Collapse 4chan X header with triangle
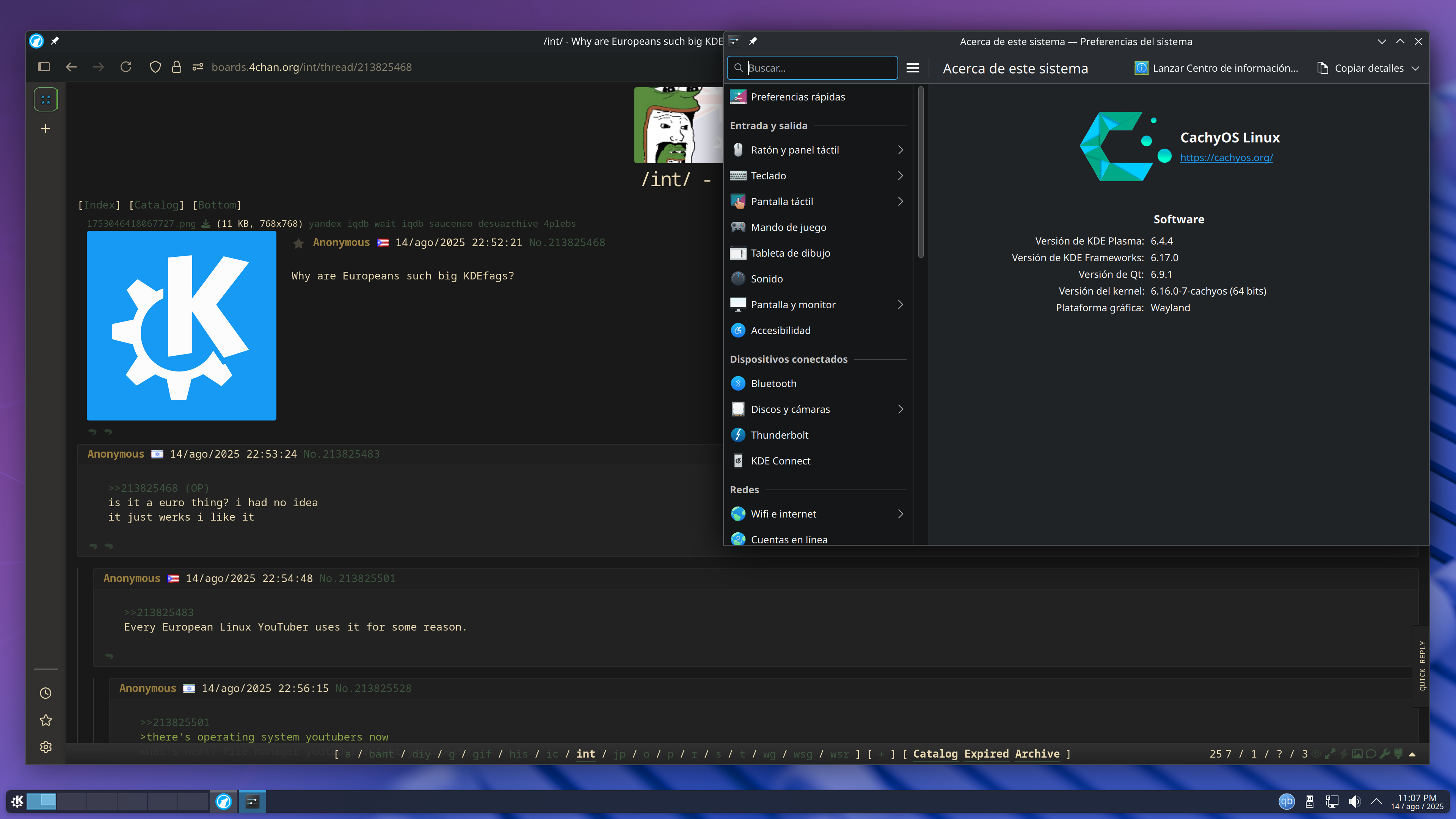Viewport: 1456px width, 819px height. click(x=1412, y=754)
